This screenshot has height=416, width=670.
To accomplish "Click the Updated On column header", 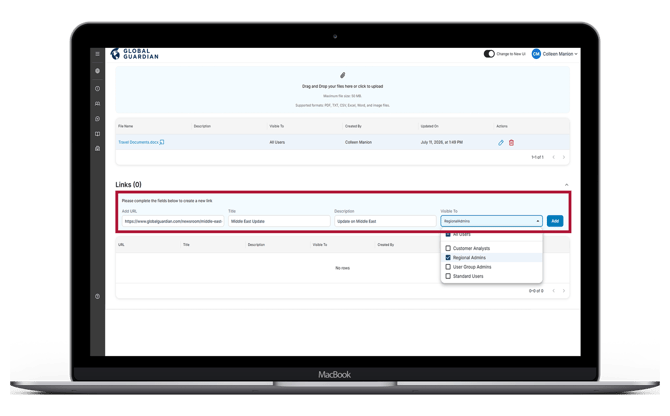I will 429,126.
